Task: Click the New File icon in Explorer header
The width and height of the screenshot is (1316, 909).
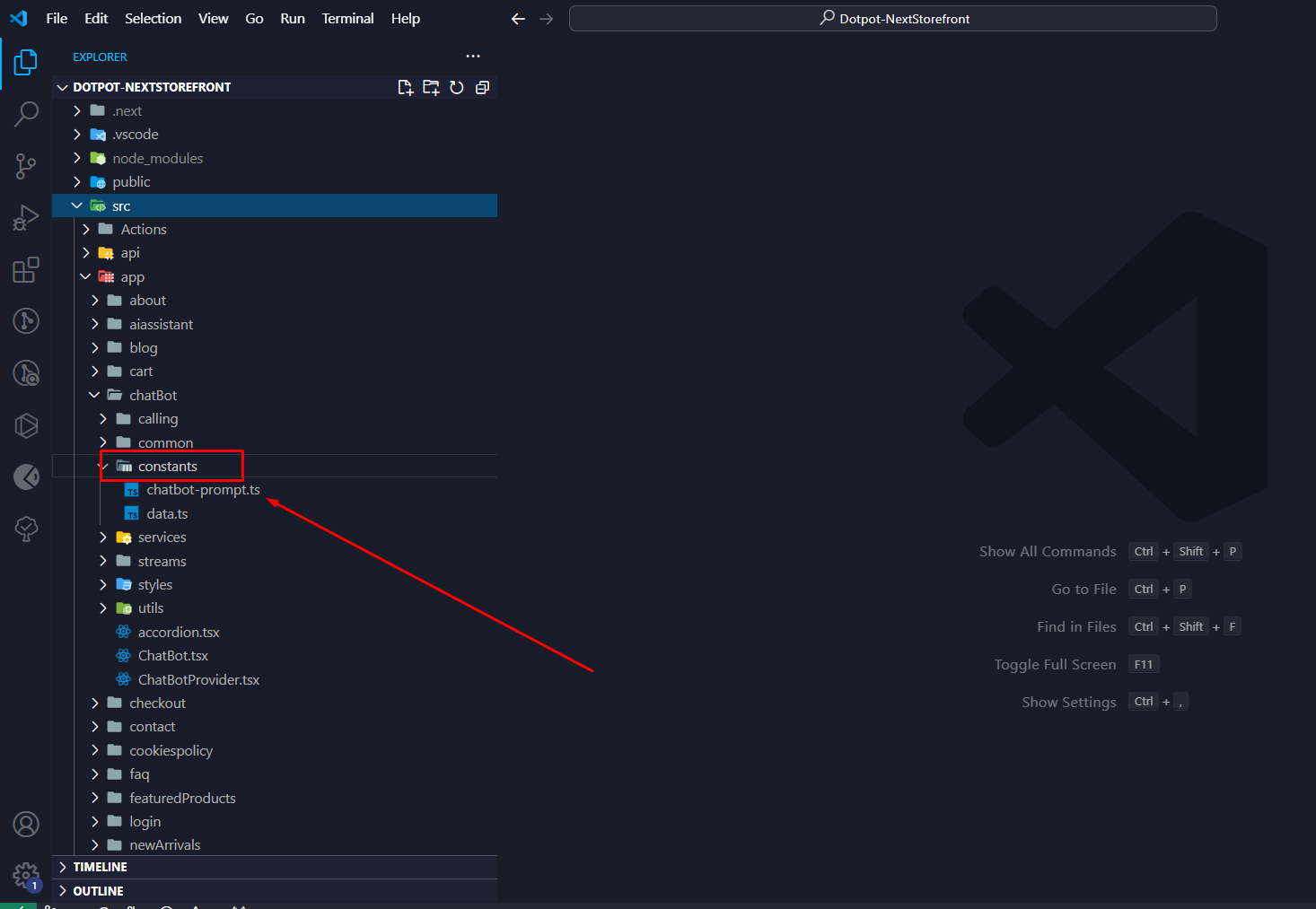Action: click(406, 87)
